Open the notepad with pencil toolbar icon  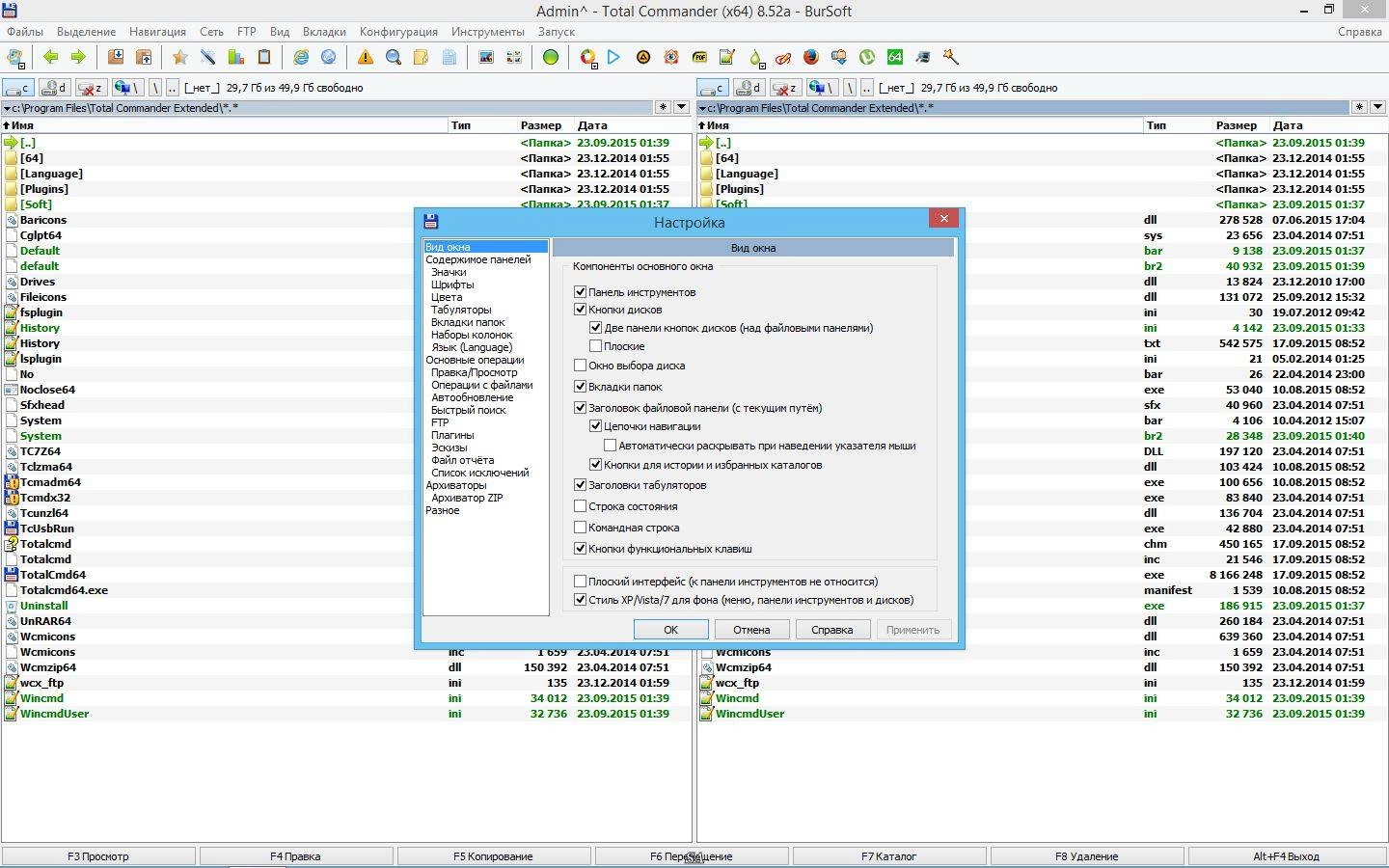(727, 57)
